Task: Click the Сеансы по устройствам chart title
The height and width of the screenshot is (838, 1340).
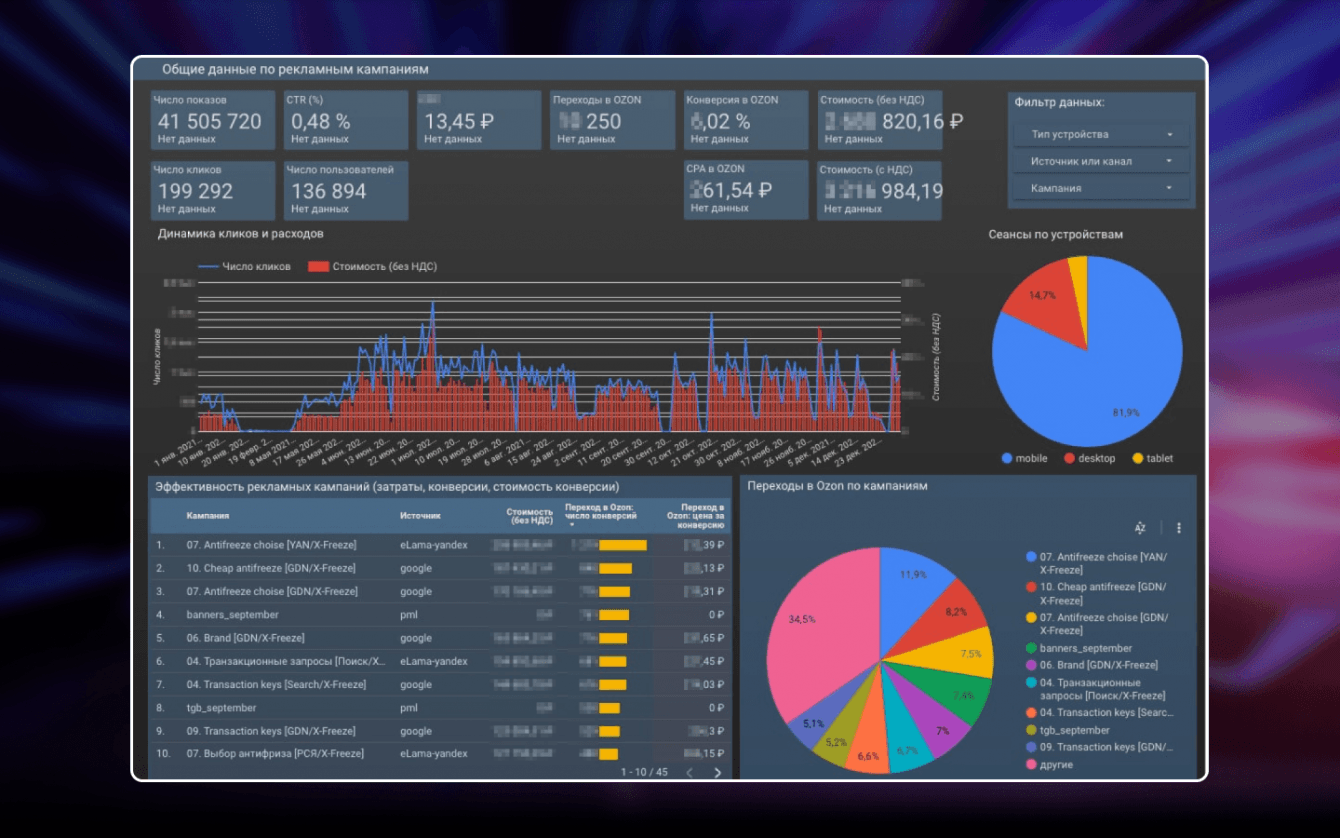Action: (1055, 235)
